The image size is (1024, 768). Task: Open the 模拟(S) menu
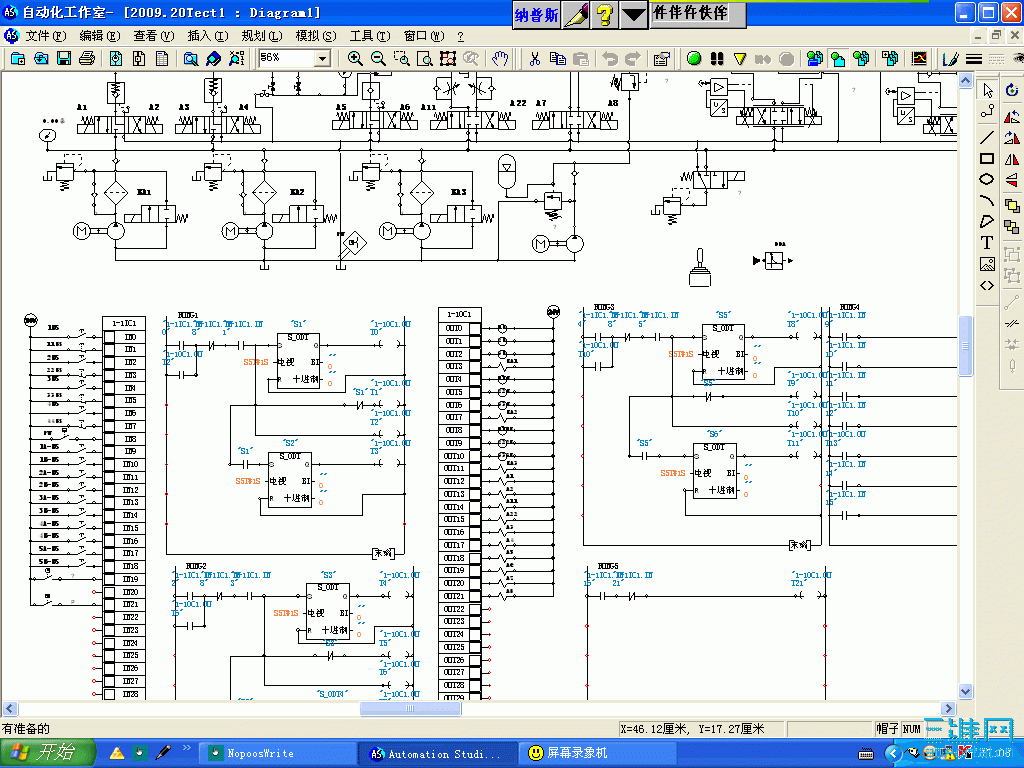(x=316, y=36)
